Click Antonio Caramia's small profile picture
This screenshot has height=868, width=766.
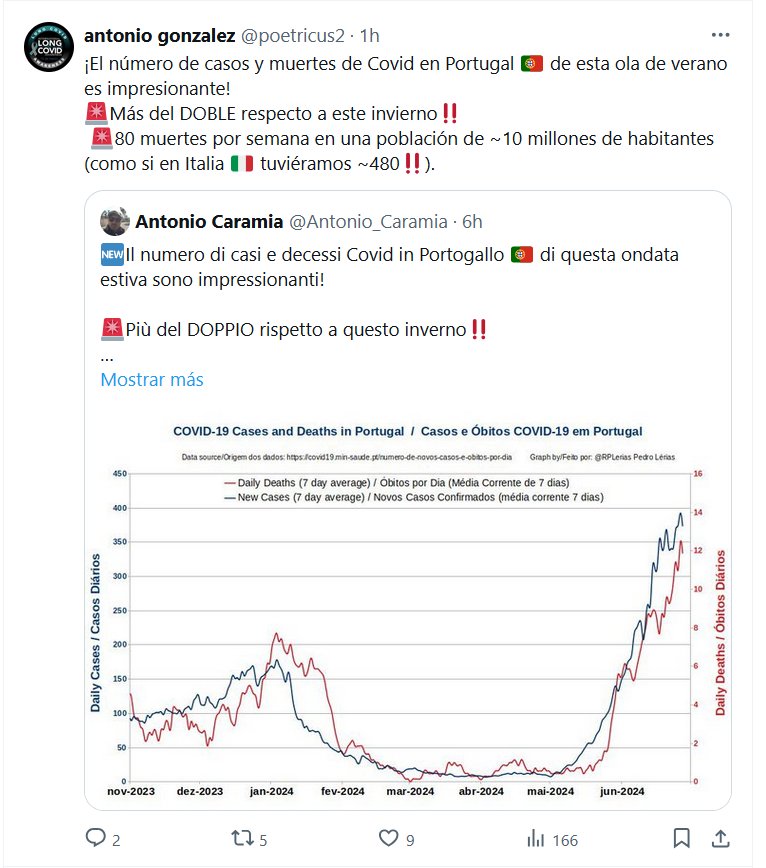pyautogui.click(x=116, y=220)
